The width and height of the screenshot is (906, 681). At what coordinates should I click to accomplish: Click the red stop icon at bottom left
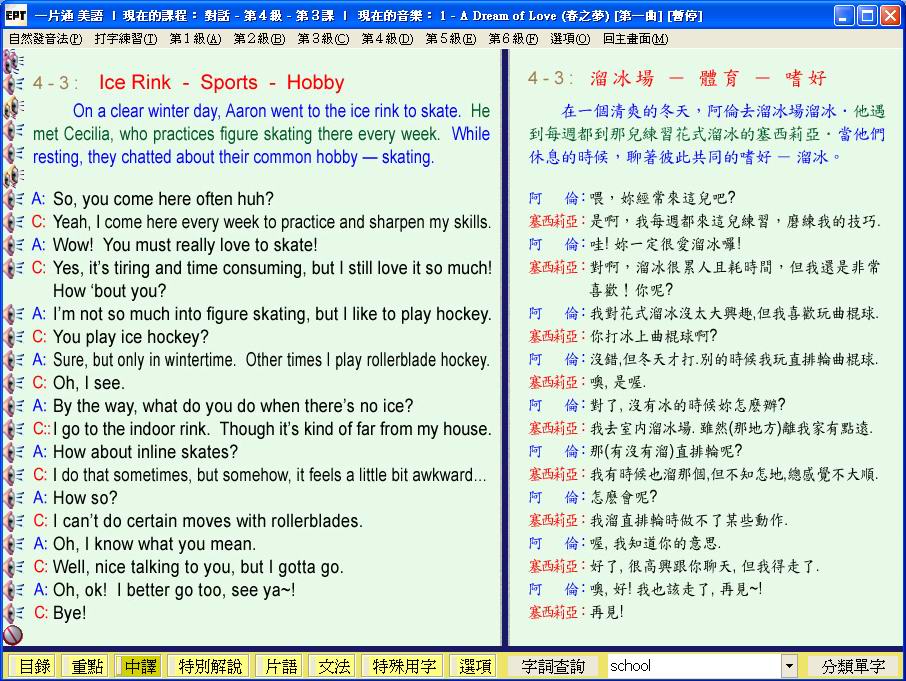13,635
